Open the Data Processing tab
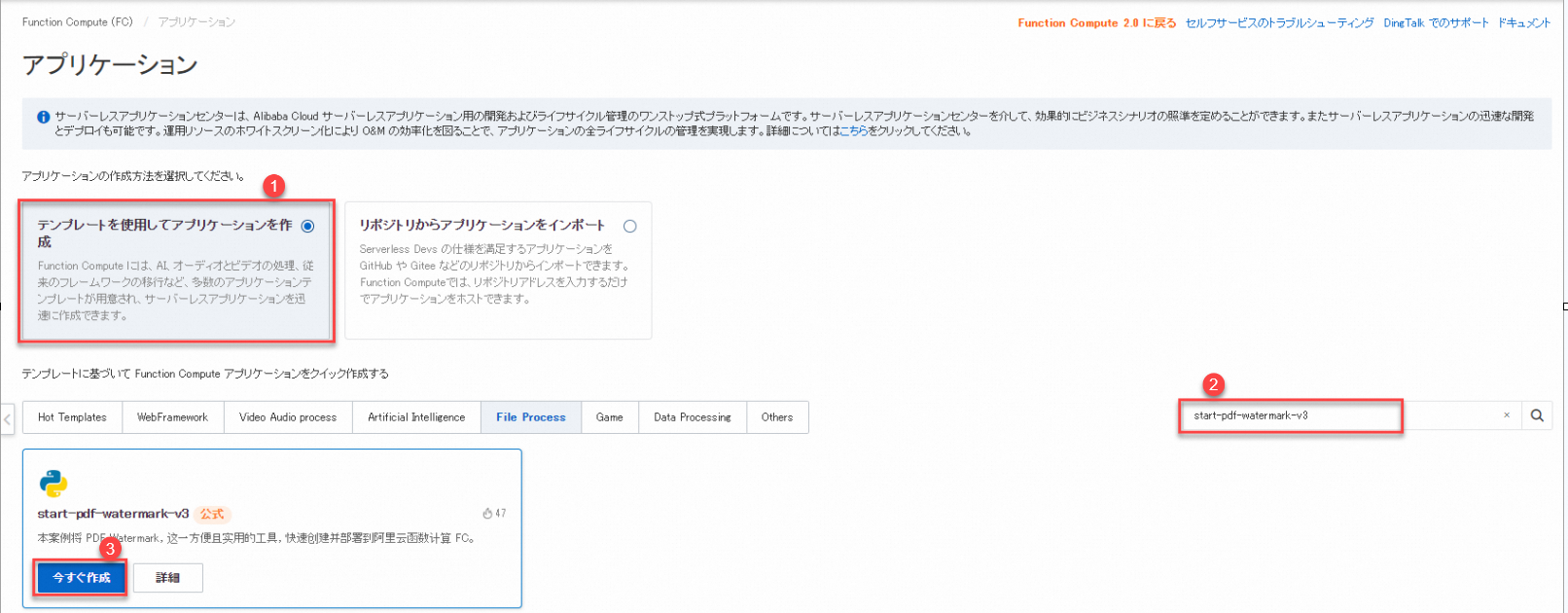The height and width of the screenshot is (613, 1568). (693, 417)
